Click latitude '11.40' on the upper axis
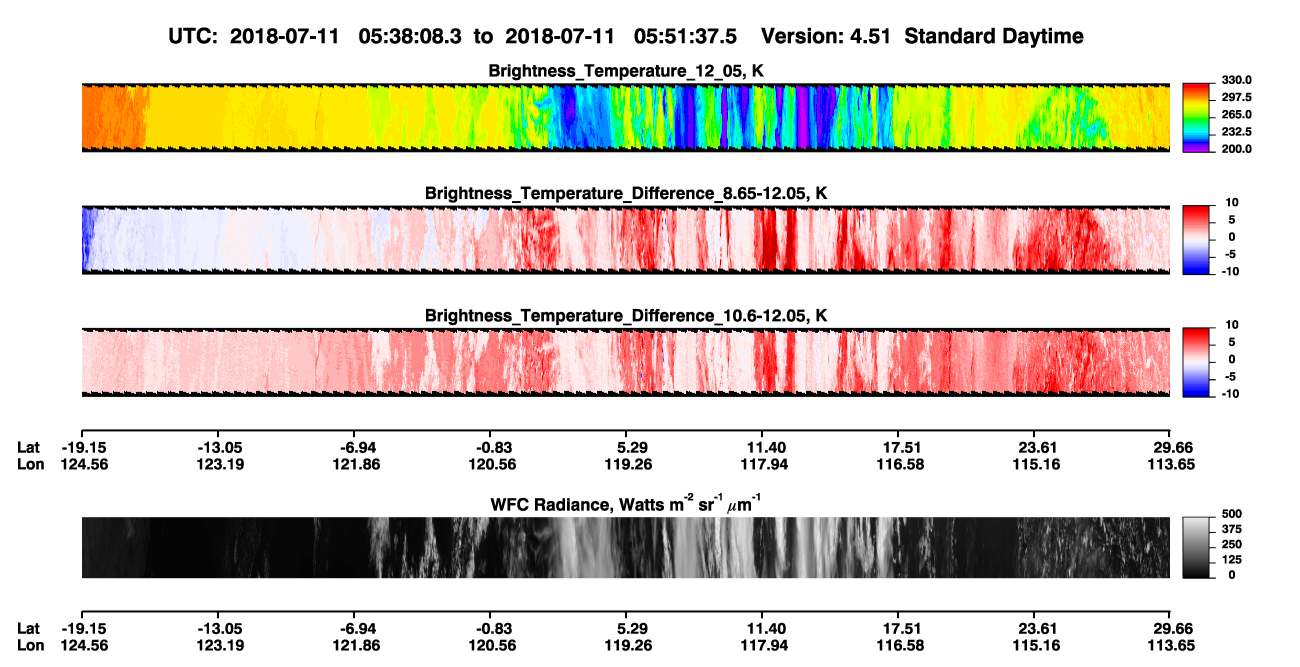Screen dimensions: 1300x667 point(762,448)
